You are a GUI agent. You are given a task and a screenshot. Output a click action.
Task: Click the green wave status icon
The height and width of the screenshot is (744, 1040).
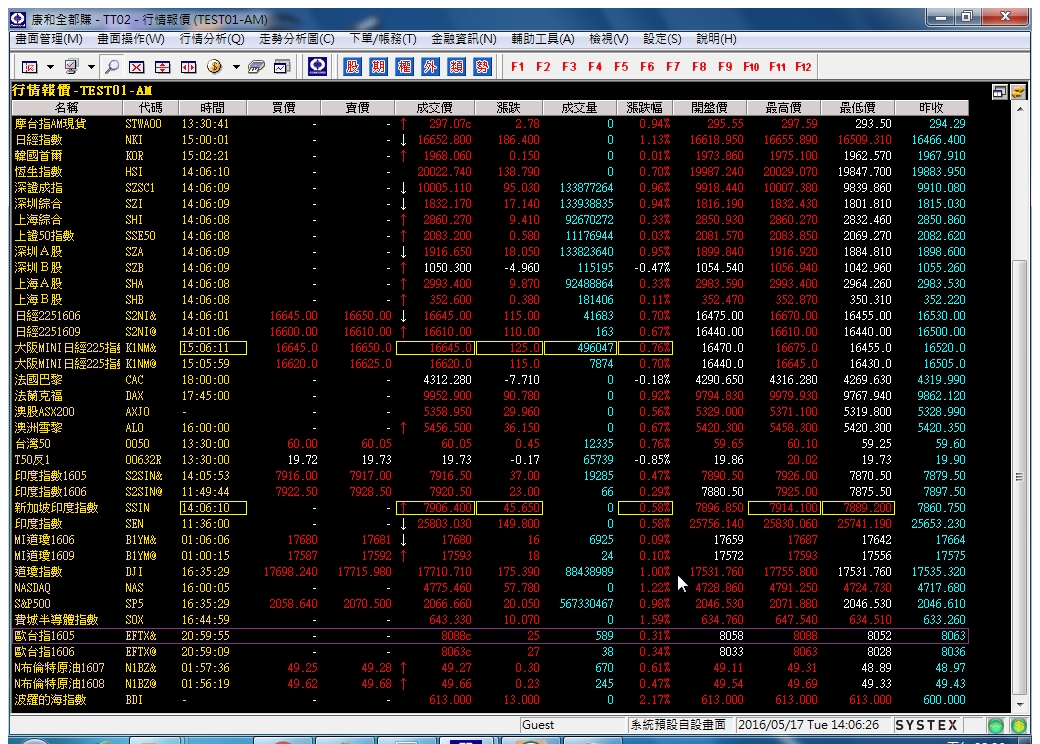996,725
